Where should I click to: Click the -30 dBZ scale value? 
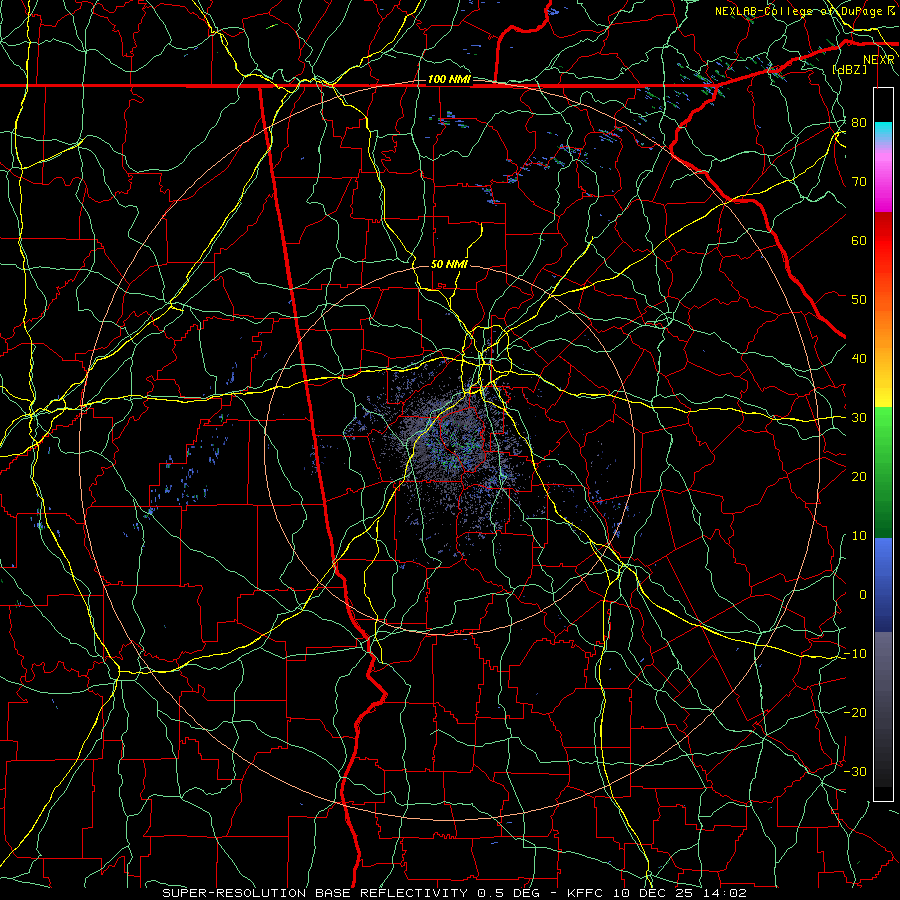pyautogui.click(x=855, y=772)
